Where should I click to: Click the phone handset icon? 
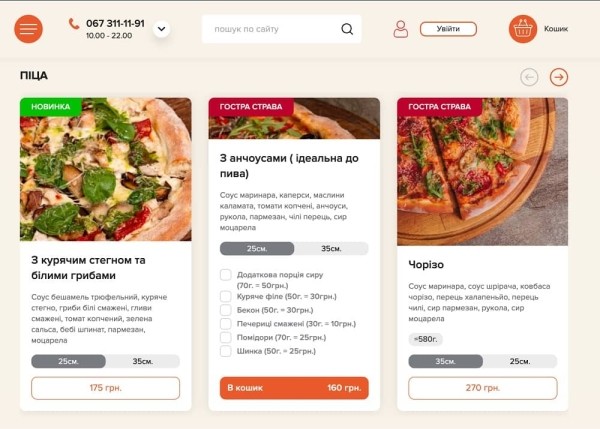[74, 23]
